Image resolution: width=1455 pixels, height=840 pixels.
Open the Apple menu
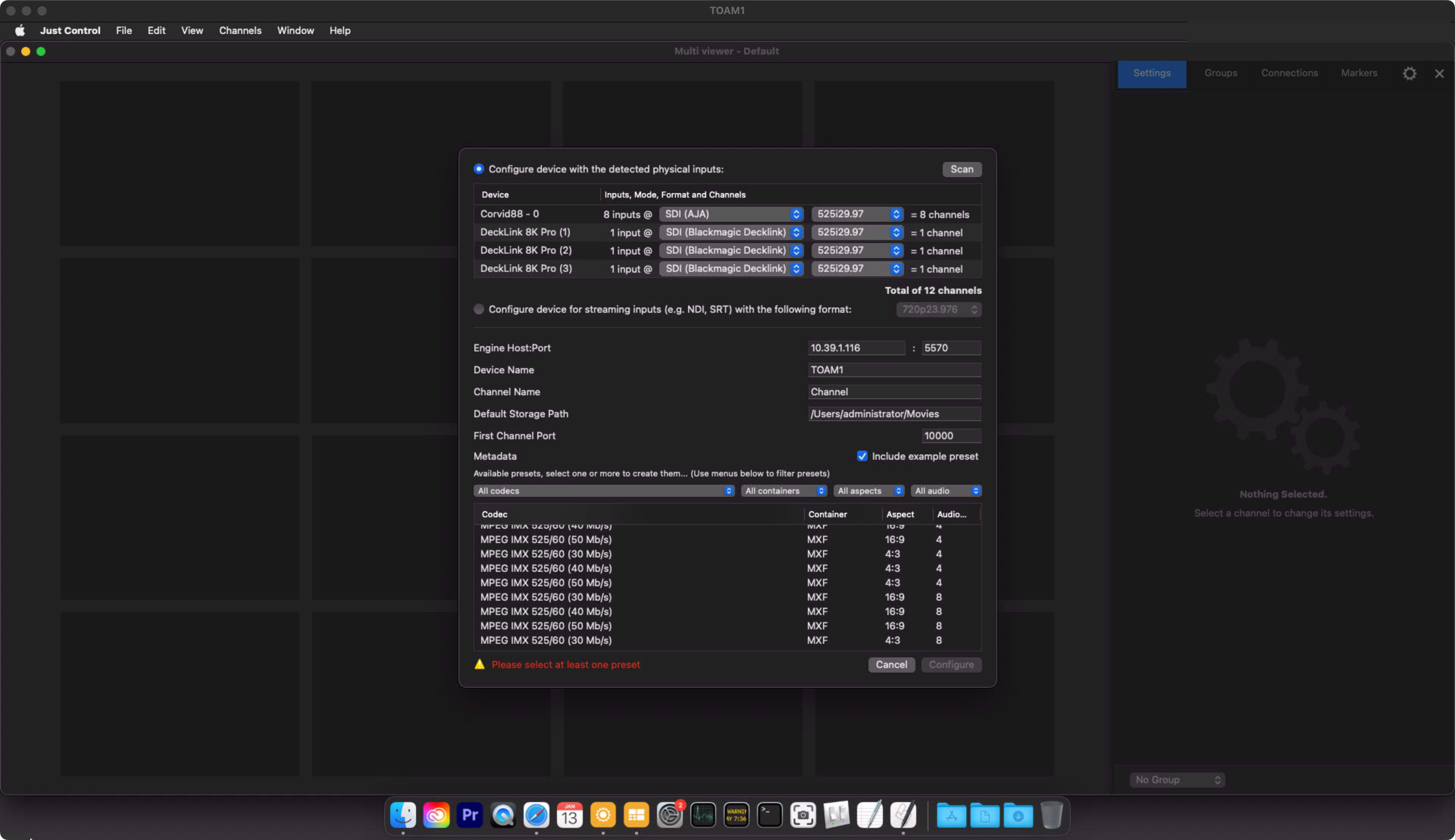click(19, 31)
